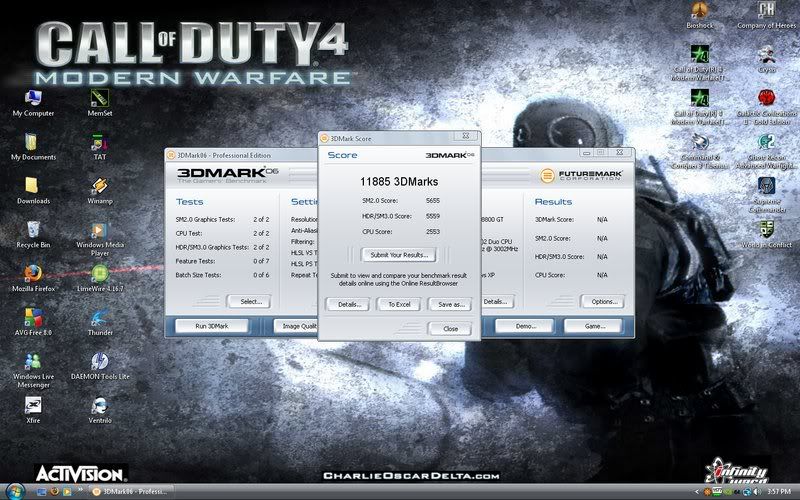Launch the Bioshock game shortcut
This screenshot has height=500, width=800.
pyautogui.click(x=699, y=15)
